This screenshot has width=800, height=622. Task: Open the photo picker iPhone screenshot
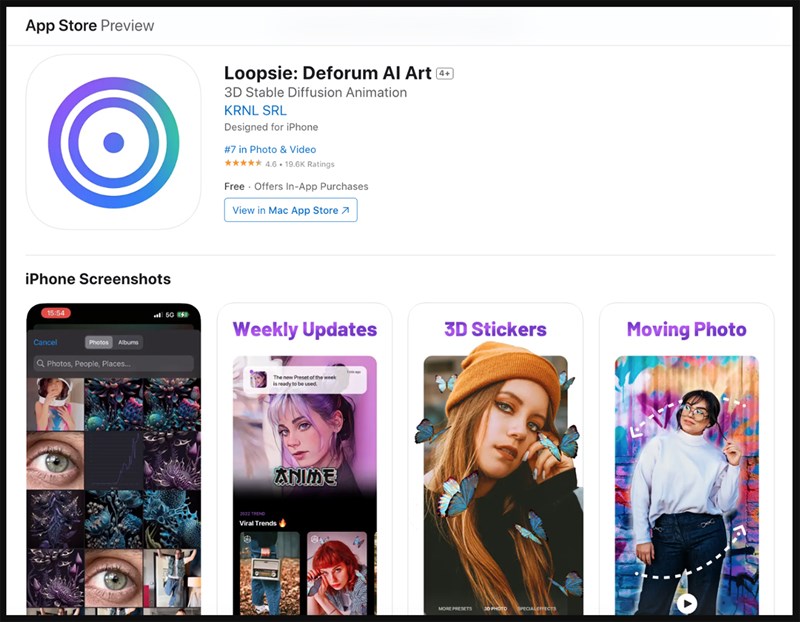[113, 459]
